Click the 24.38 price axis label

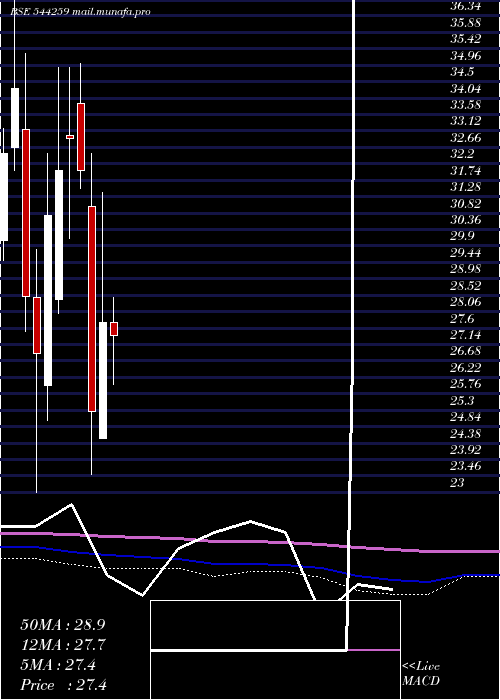click(x=466, y=433)
